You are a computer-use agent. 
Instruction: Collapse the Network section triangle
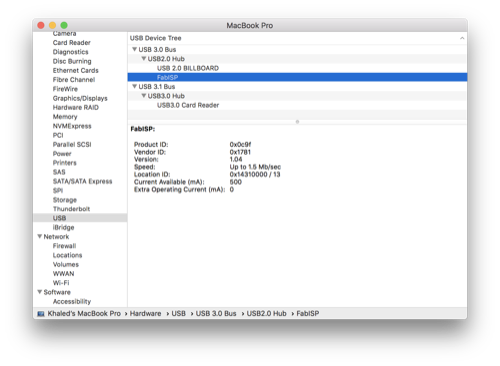click(40, 236)
